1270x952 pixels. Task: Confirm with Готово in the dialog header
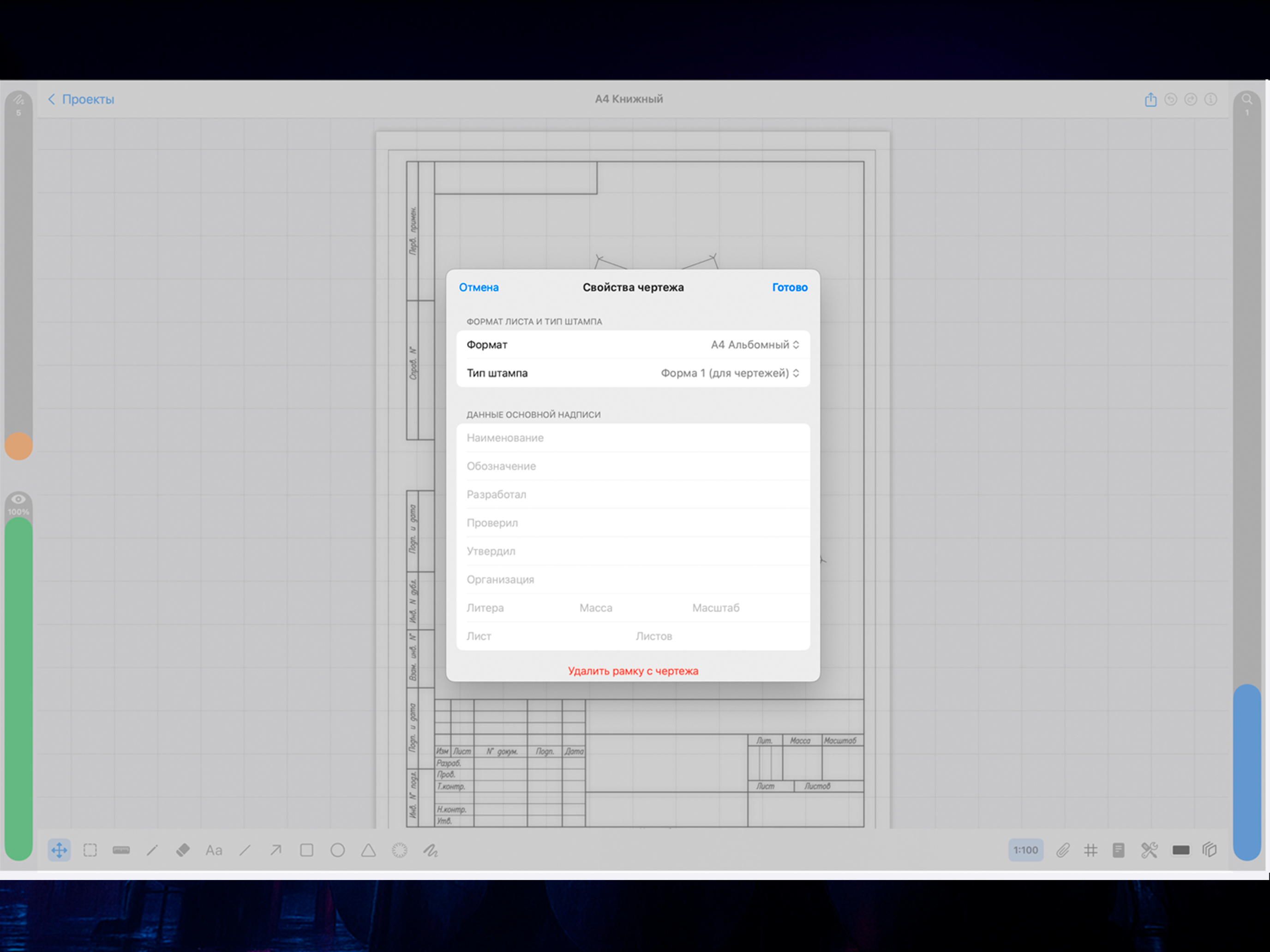coord(790,287)
